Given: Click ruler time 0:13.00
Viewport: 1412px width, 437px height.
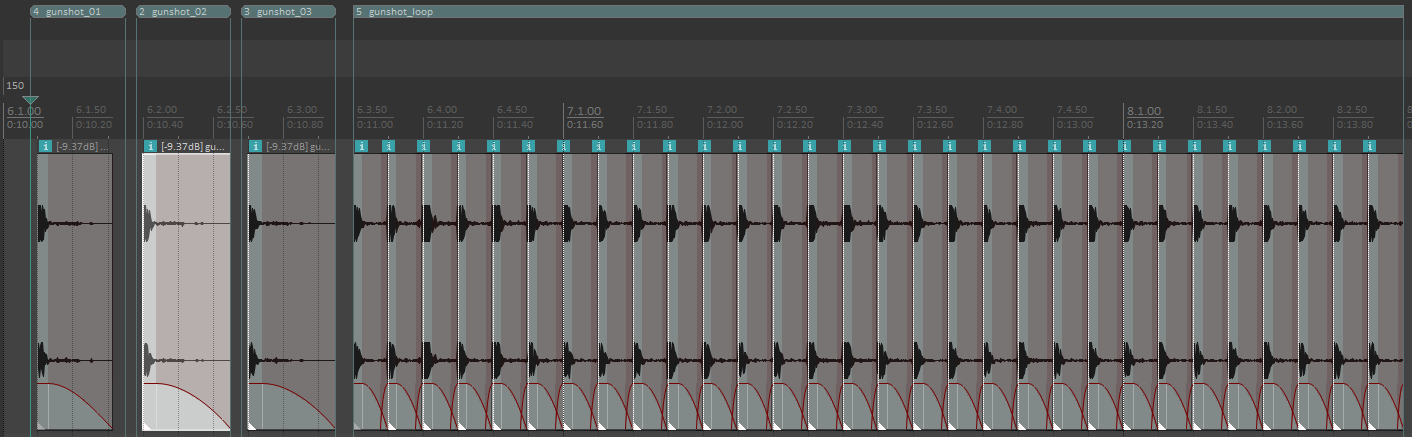Looking at the screenshot, I should tap(1074, 125).
